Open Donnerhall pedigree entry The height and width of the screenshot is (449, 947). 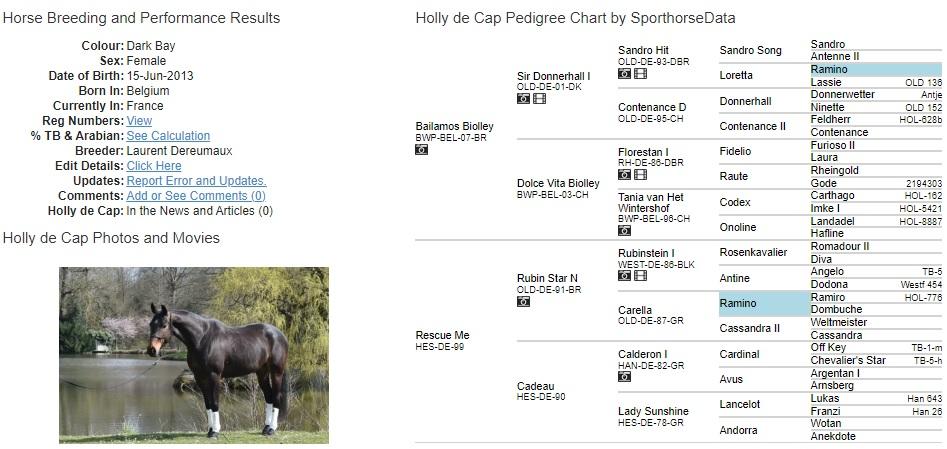[x=745, y=101]
